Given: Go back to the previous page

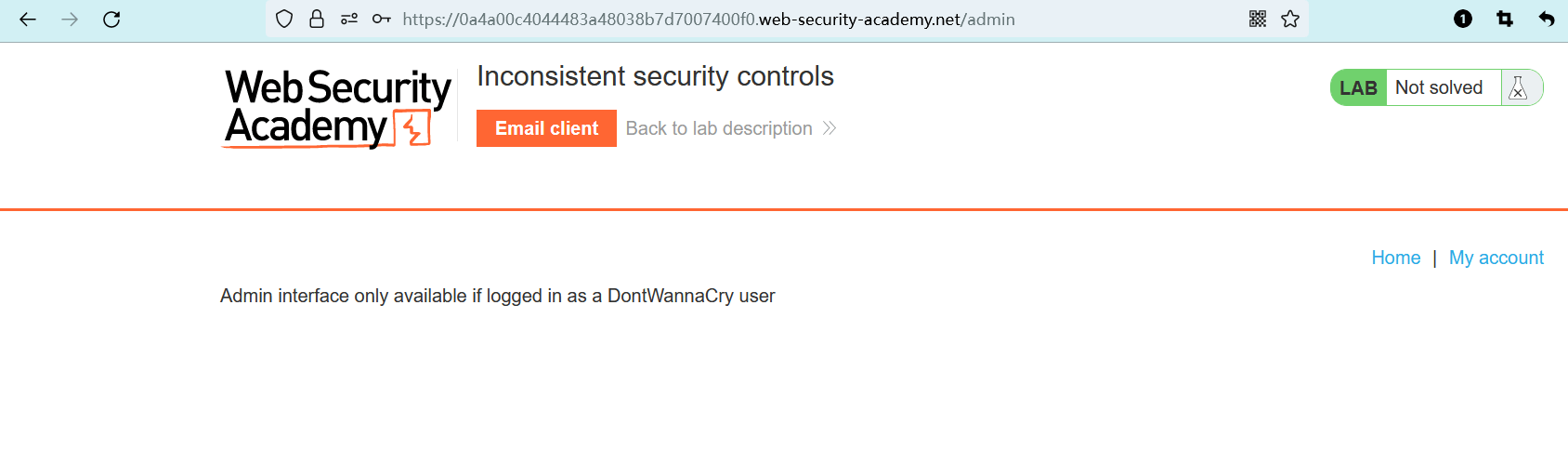Looking at the screenshot, I should click(x=28, y=20).
